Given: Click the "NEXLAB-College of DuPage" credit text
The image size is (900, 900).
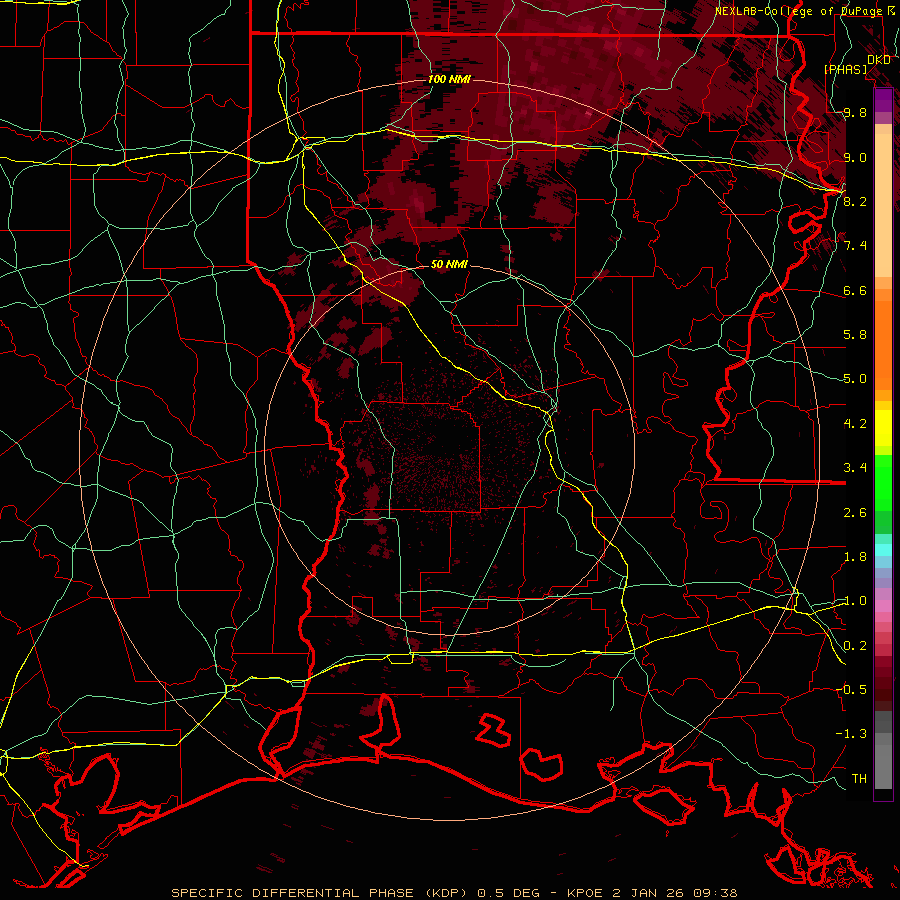Looking at the screenshot, I should 799,11.
